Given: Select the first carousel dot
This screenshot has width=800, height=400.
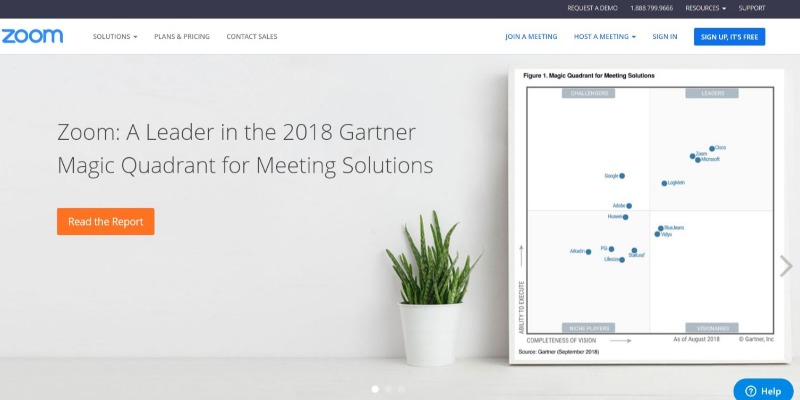Looking at the screenshot, I should (x=375, y=389).
